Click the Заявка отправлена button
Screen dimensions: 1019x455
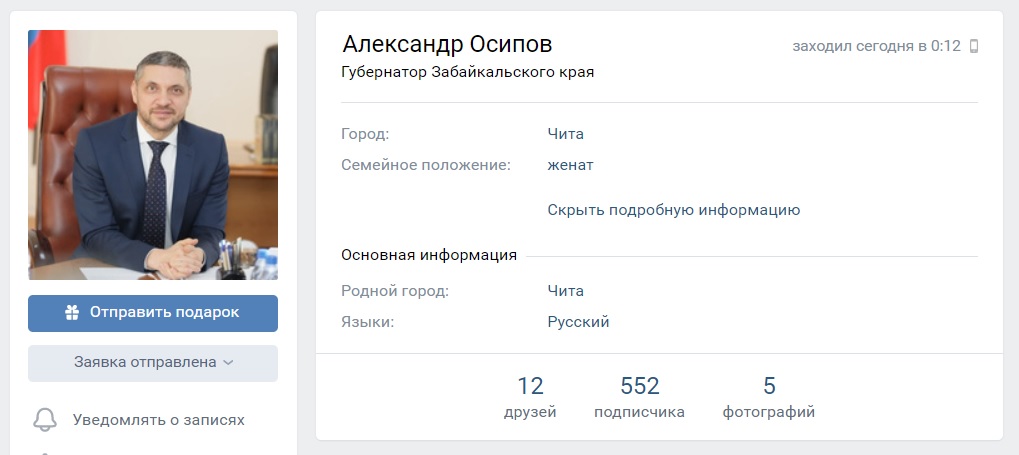click(153, 363)
